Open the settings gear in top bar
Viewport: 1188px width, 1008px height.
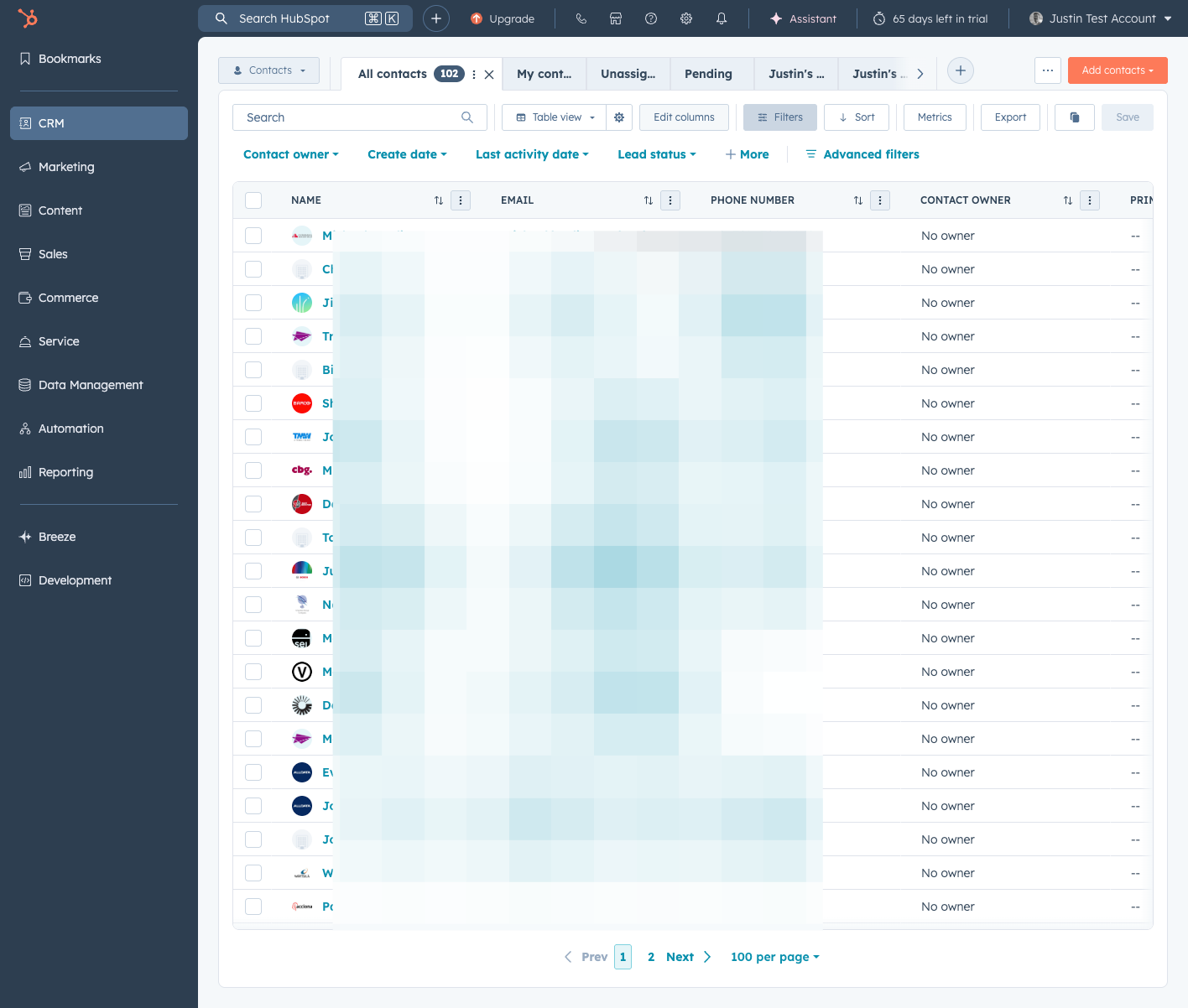(686, 18)
